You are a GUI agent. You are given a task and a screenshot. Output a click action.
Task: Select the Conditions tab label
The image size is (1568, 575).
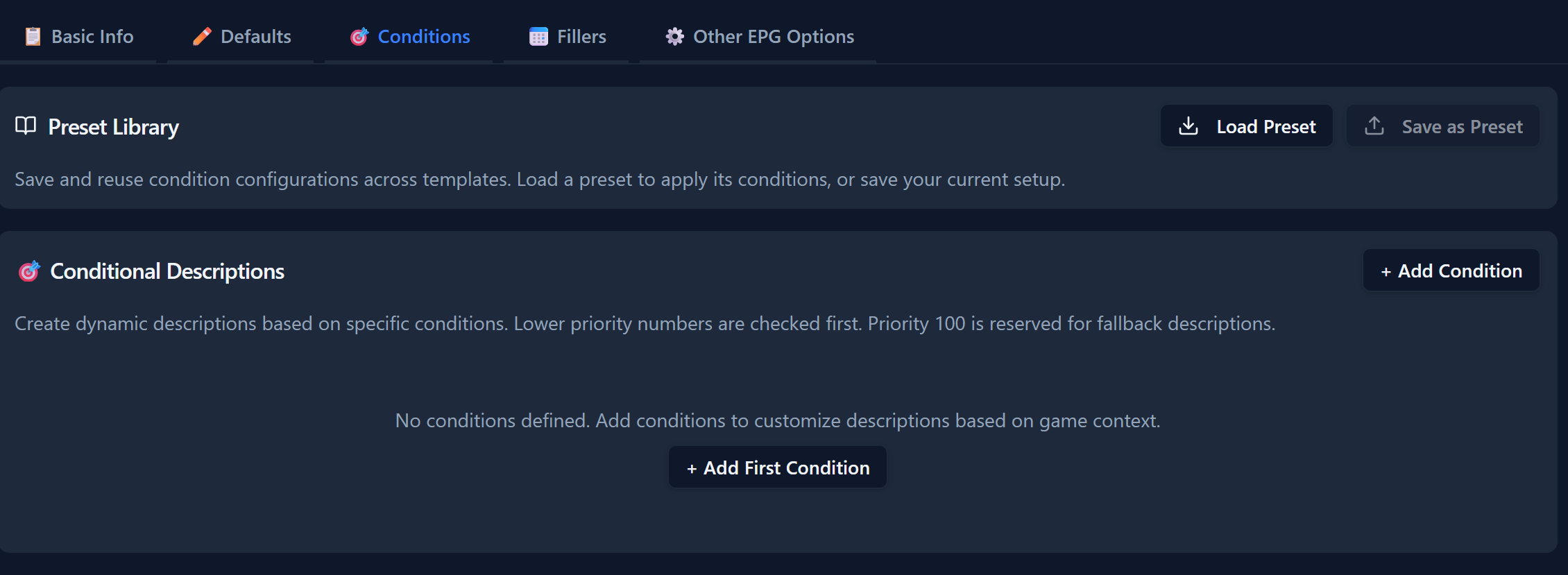(424, 36)
